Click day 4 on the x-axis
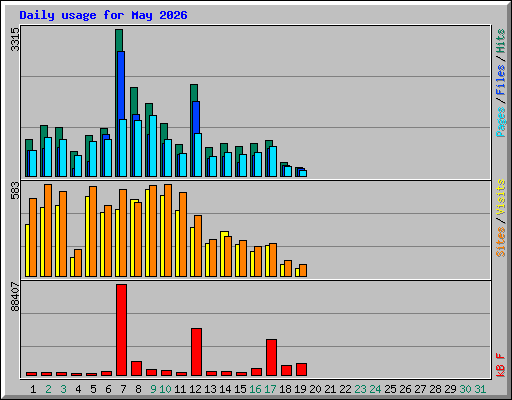512x400 pixels. (x=78, y=389)
